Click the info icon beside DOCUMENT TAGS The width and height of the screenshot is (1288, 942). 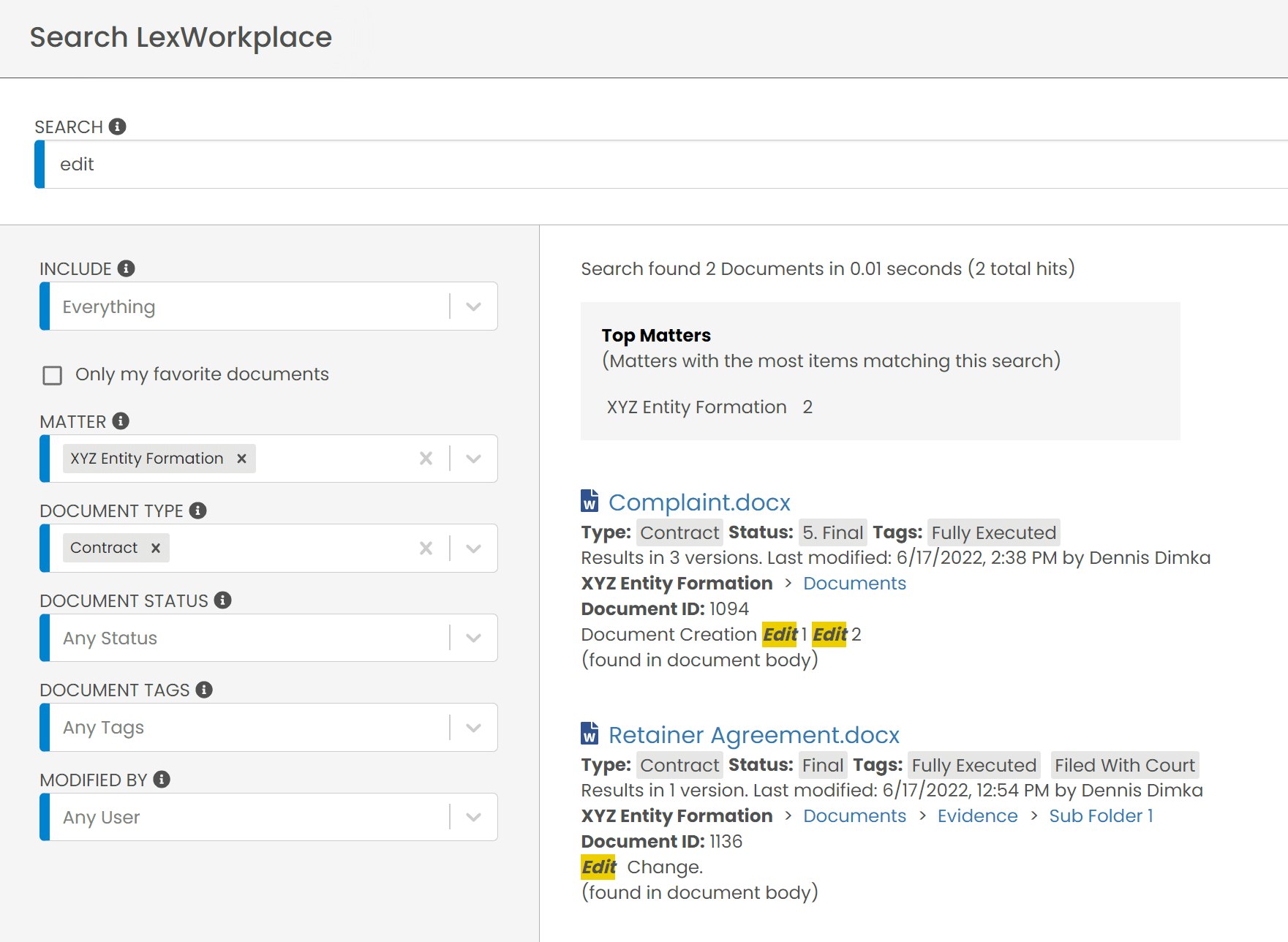coord(204,690)
